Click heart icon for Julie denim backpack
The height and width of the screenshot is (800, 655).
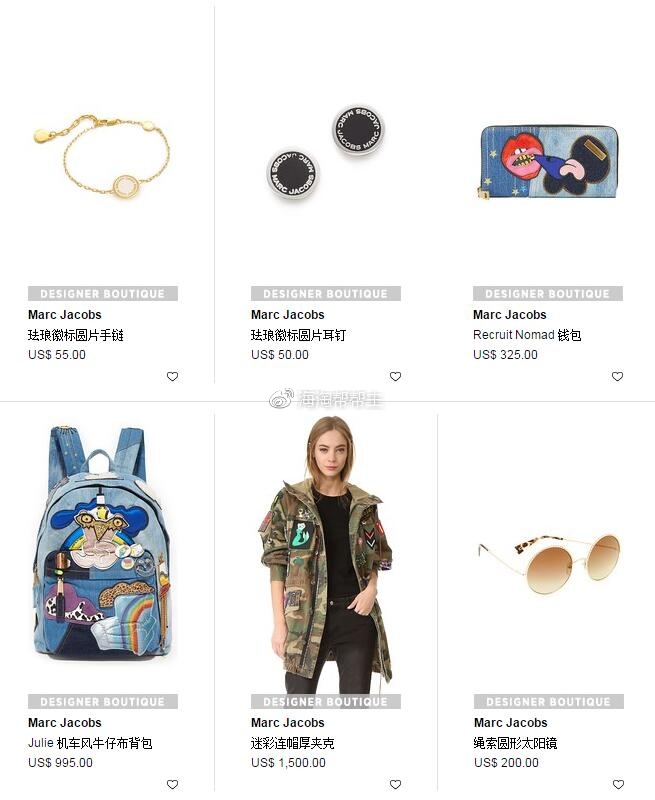click(172, 784)
